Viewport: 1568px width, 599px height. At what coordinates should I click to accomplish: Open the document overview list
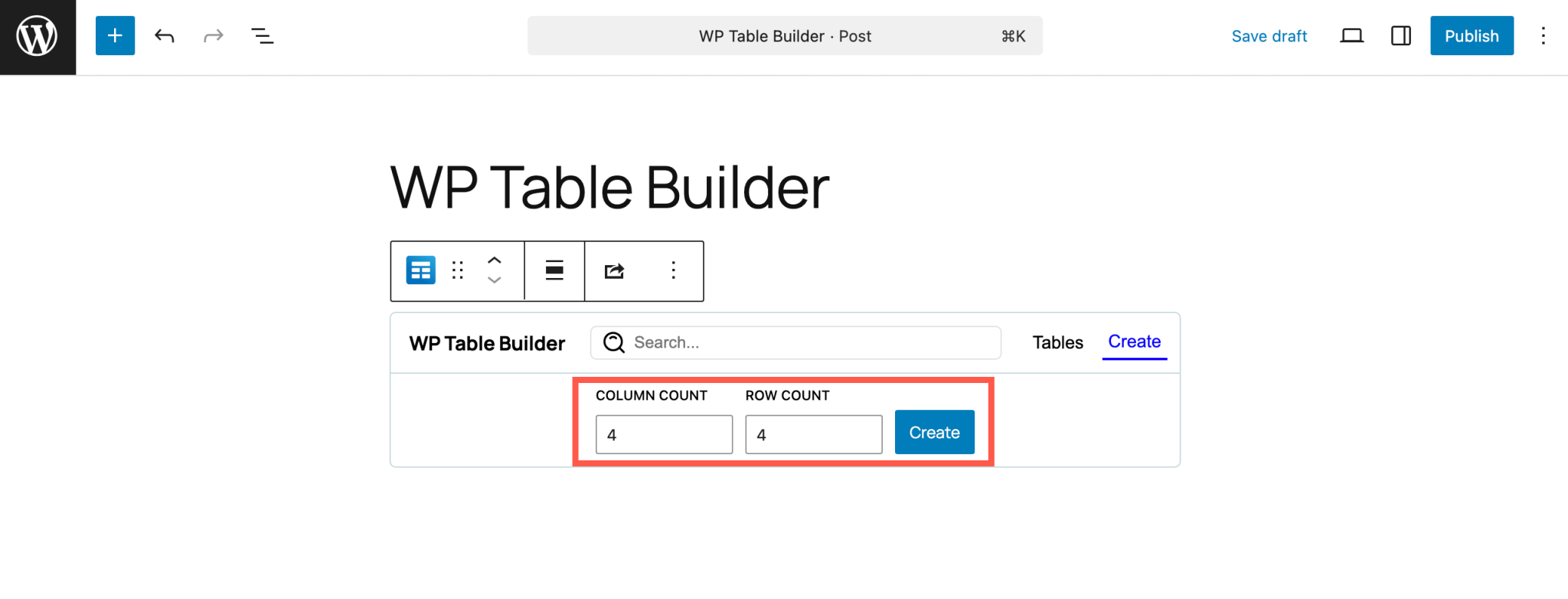click(263, 36)
